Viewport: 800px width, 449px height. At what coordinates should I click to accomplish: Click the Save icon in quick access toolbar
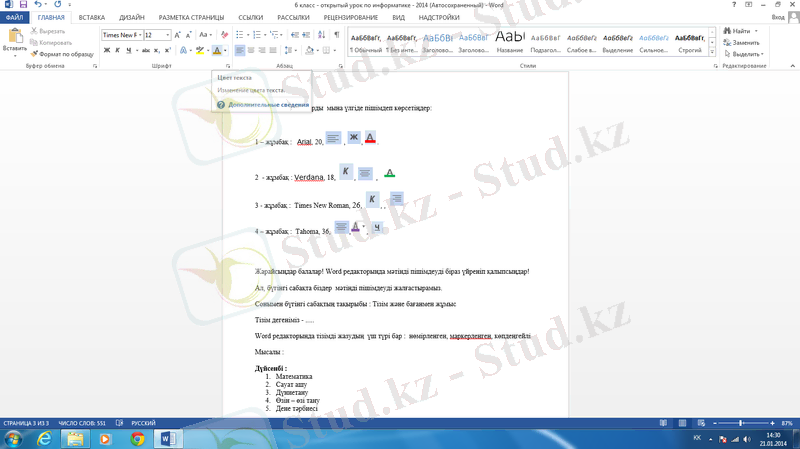pos(22,5)
